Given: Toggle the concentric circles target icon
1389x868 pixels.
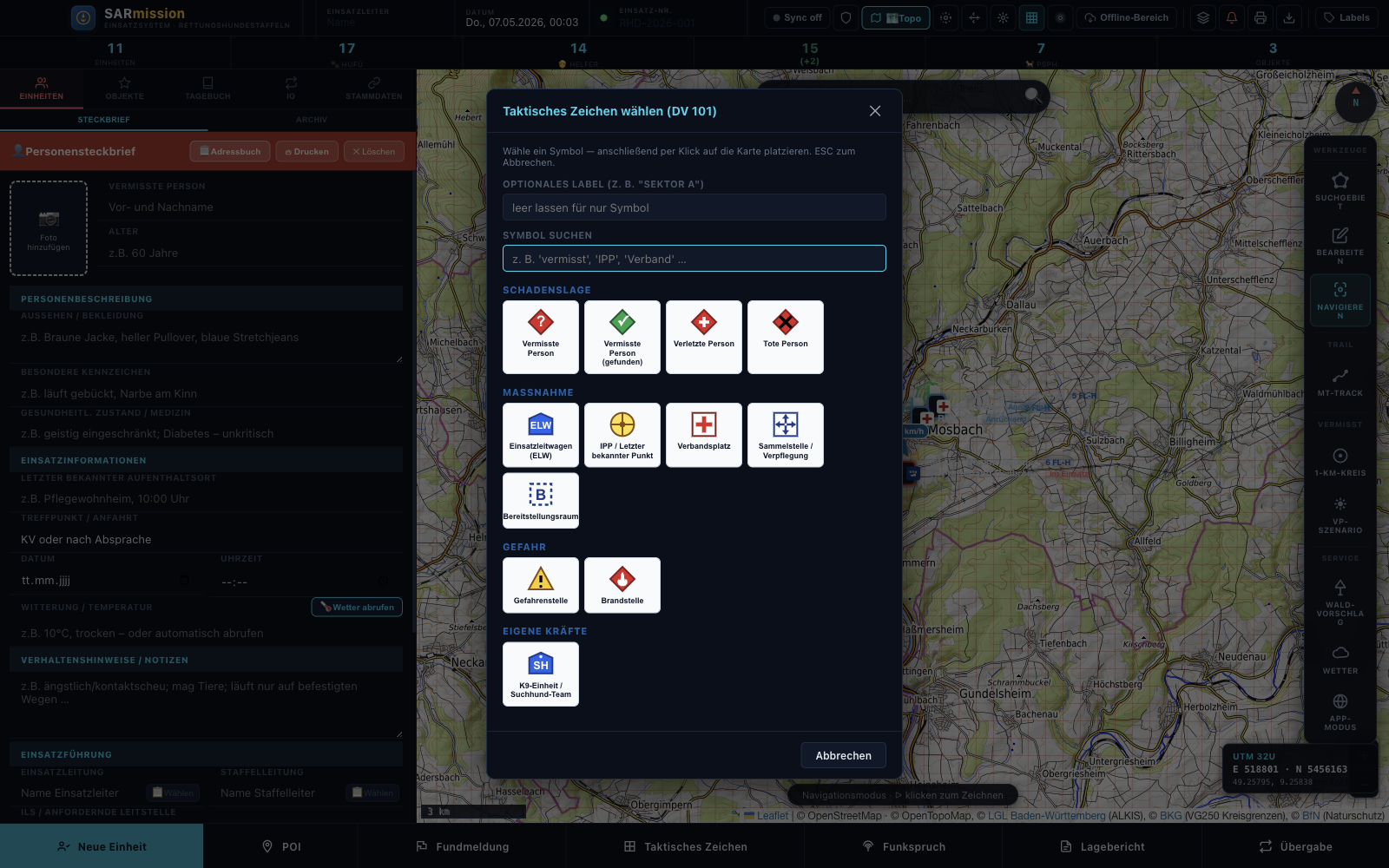Looking at the screenshot, I should pyautogui.click(x=1060, y=17).
